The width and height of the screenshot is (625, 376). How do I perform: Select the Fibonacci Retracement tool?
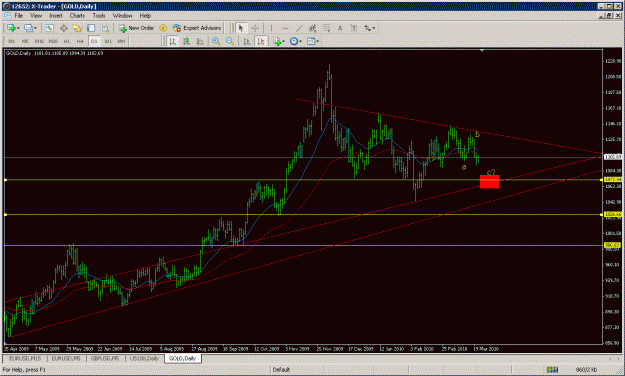[326, 28]
